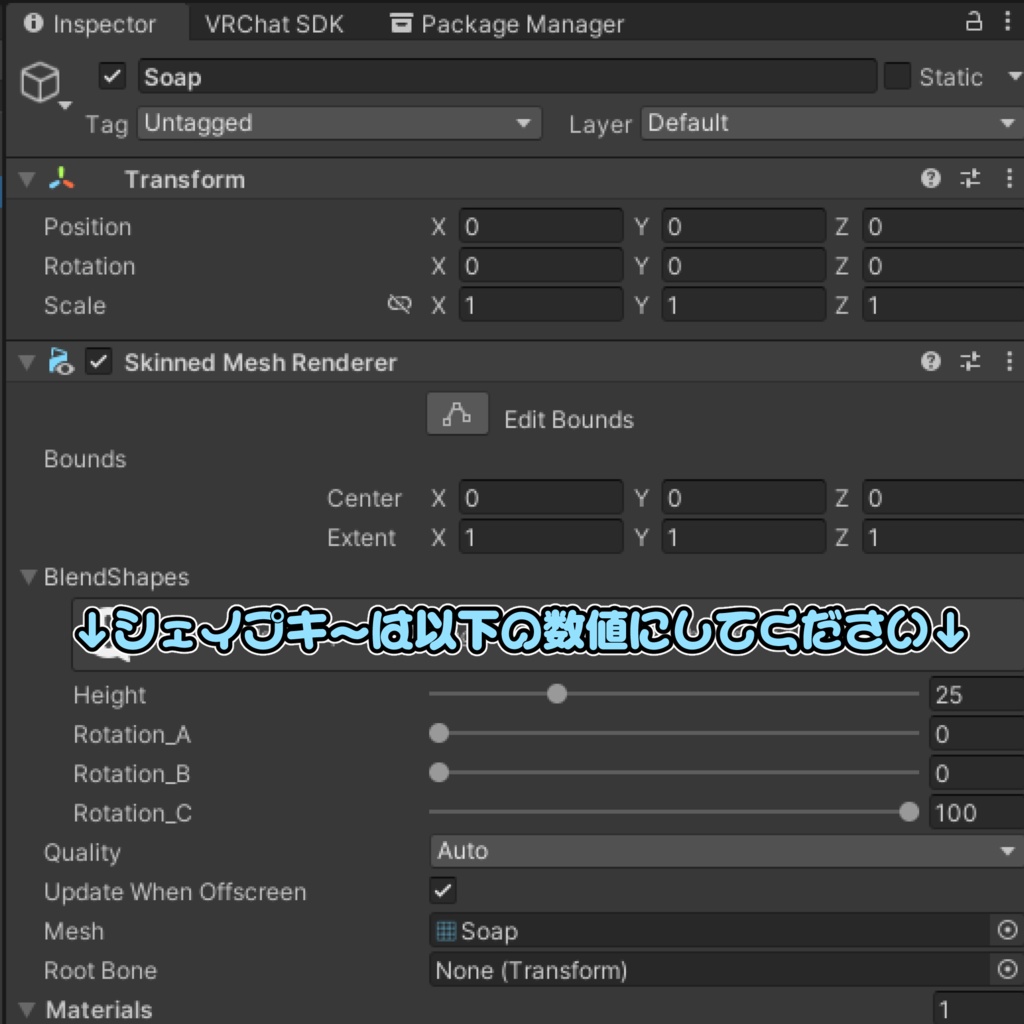Open Skinned Mesh Renderer help icon

coord(930,360)
